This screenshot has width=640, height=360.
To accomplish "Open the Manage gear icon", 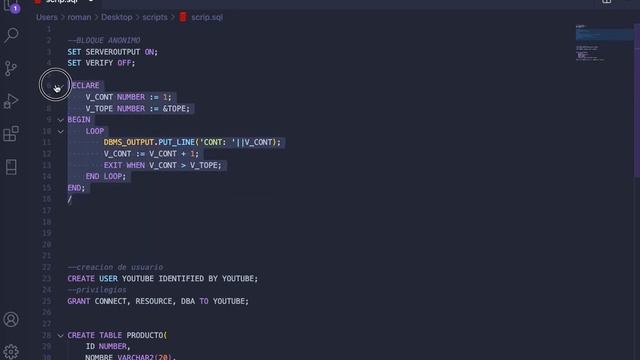I will pos(11,352).
